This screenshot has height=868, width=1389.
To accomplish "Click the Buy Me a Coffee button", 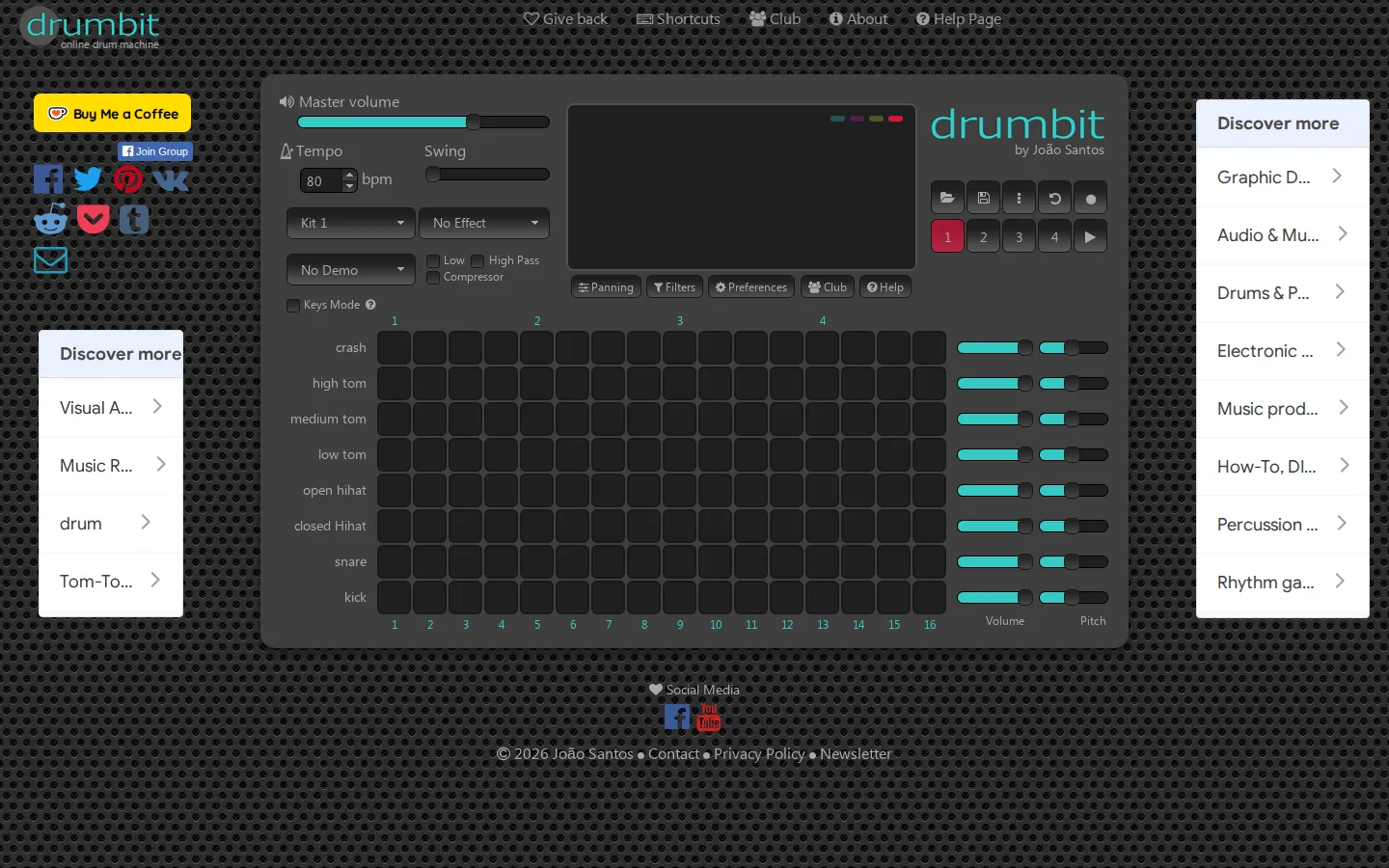I will click(112, 113).
